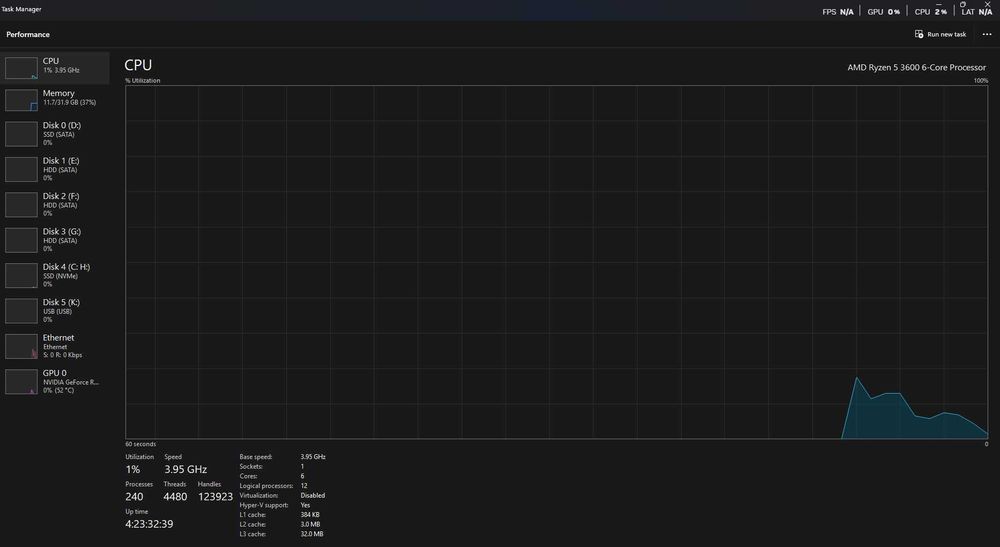Click the Up time value 4:23:32:39

point(149,524)
